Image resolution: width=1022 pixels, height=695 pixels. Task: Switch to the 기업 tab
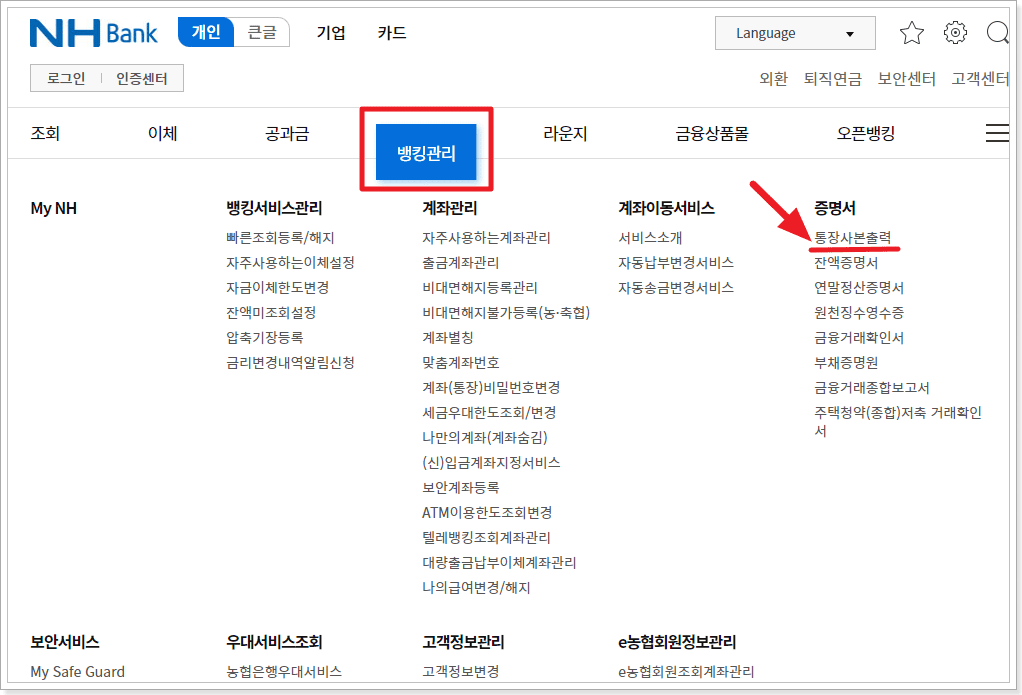[331, 33]
